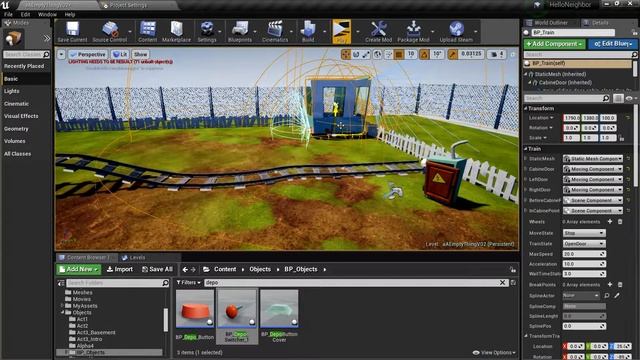The width and height of the screenshot is (640, 360).
Task: Open camera speed setting in viewport
Action: (498, 54)
